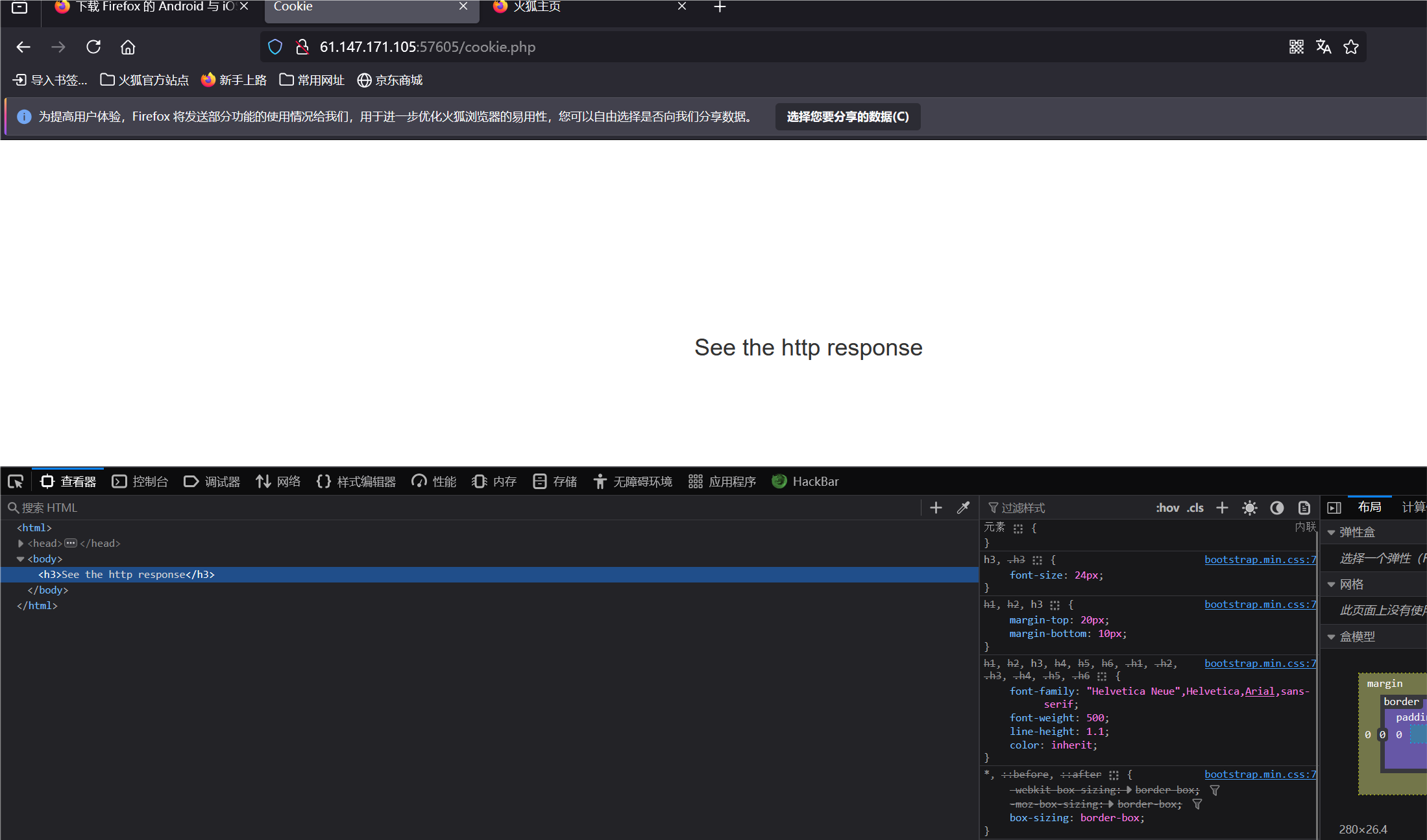Switch to the 调试器 debugger tab
The image size is (1427, 840).
212,481
